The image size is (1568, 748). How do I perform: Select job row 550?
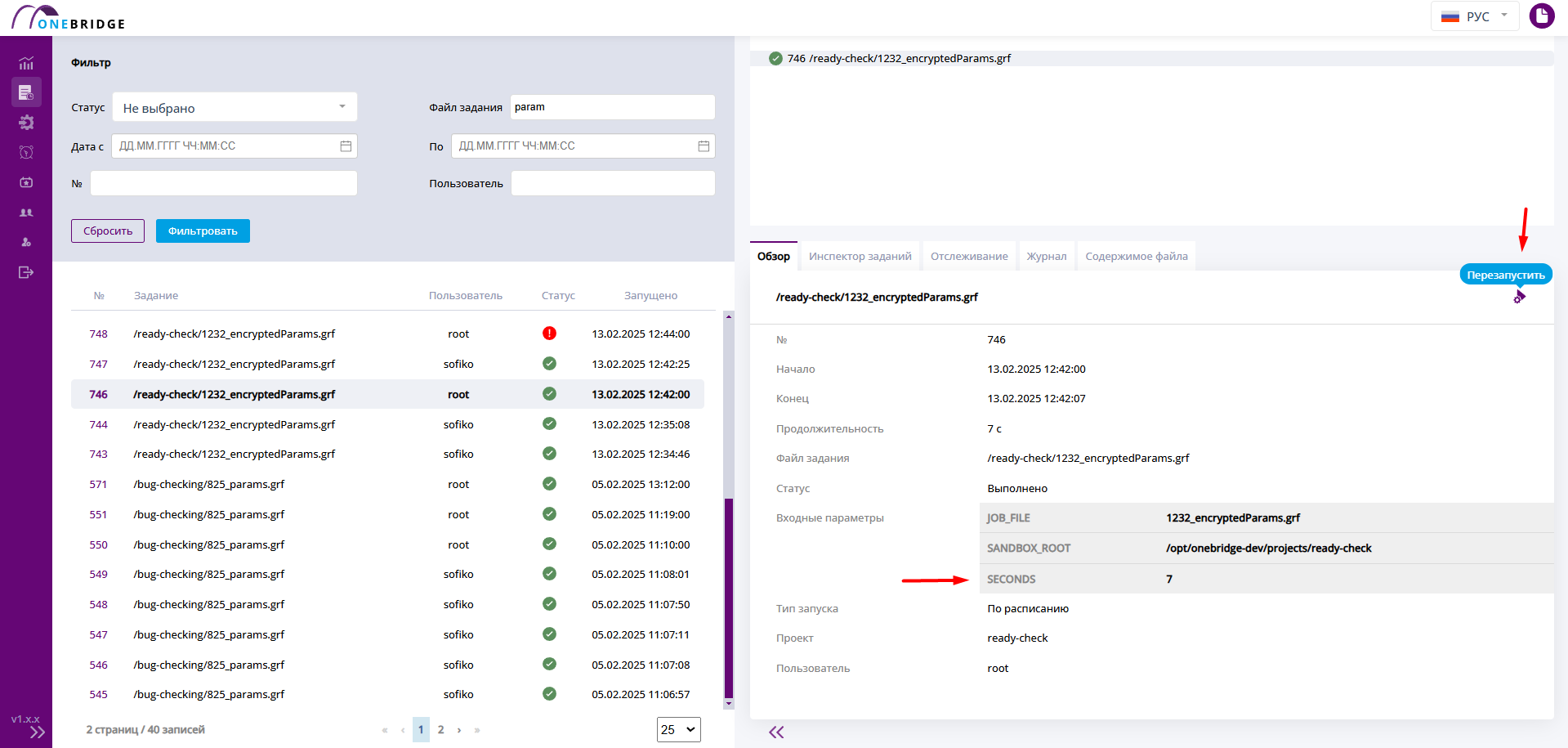[x=387, y=544]
